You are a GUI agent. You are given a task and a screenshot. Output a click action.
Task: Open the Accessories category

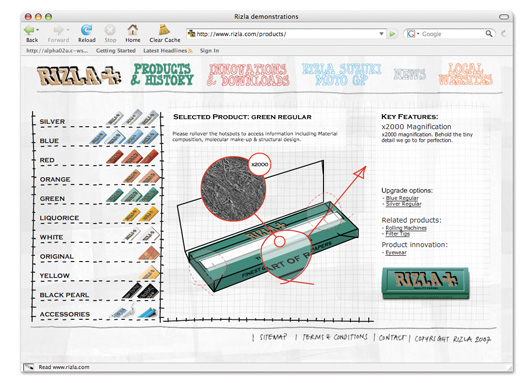(x=96, y=312)
